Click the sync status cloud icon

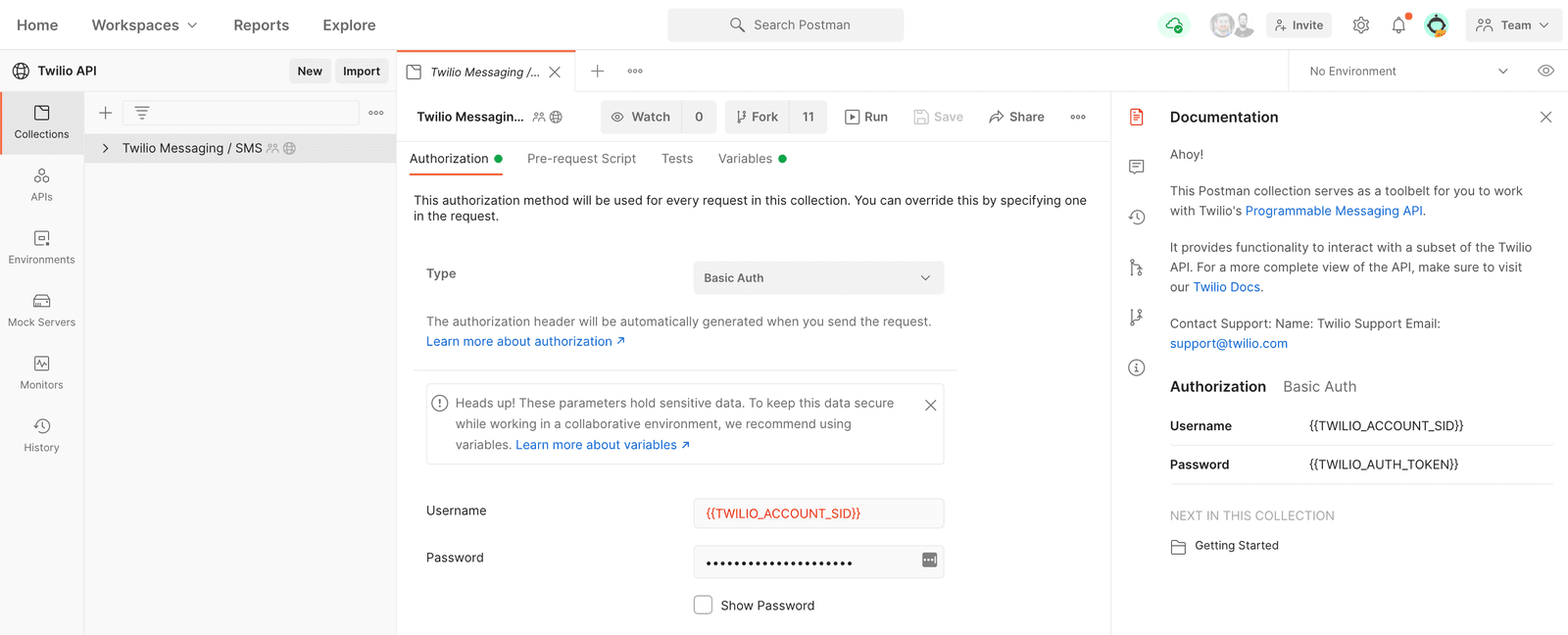1174,25
